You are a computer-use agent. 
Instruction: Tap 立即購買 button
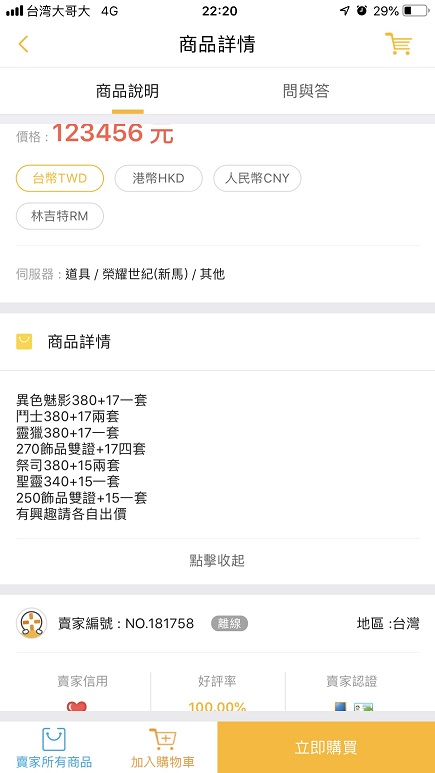(x=326, y=747)
